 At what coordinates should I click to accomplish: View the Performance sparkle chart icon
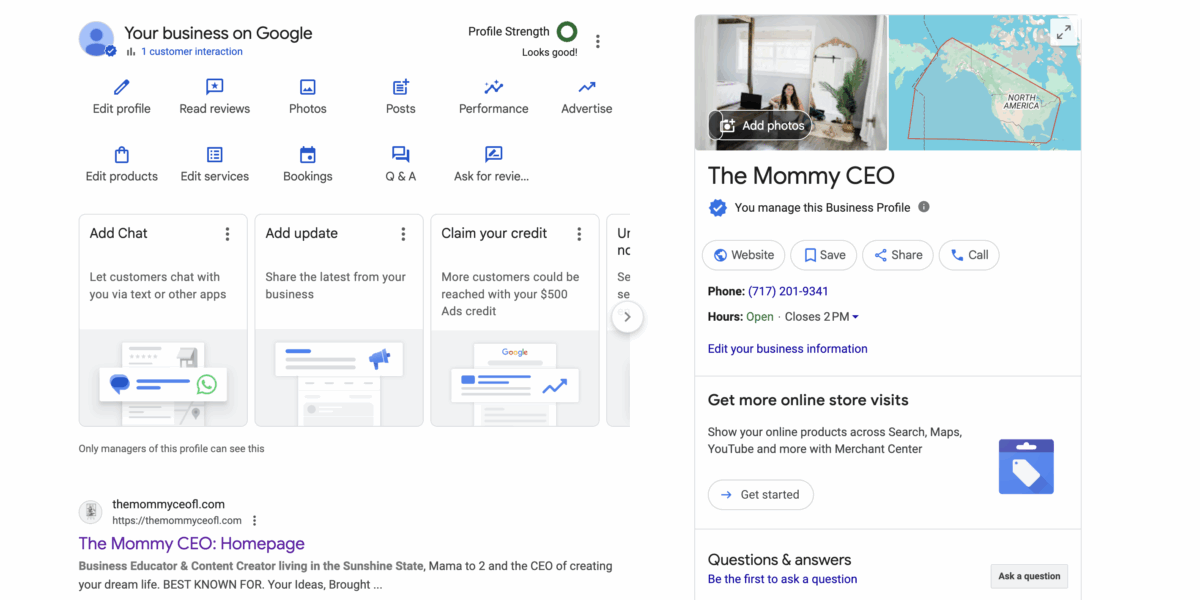click(x=493, y=88)
